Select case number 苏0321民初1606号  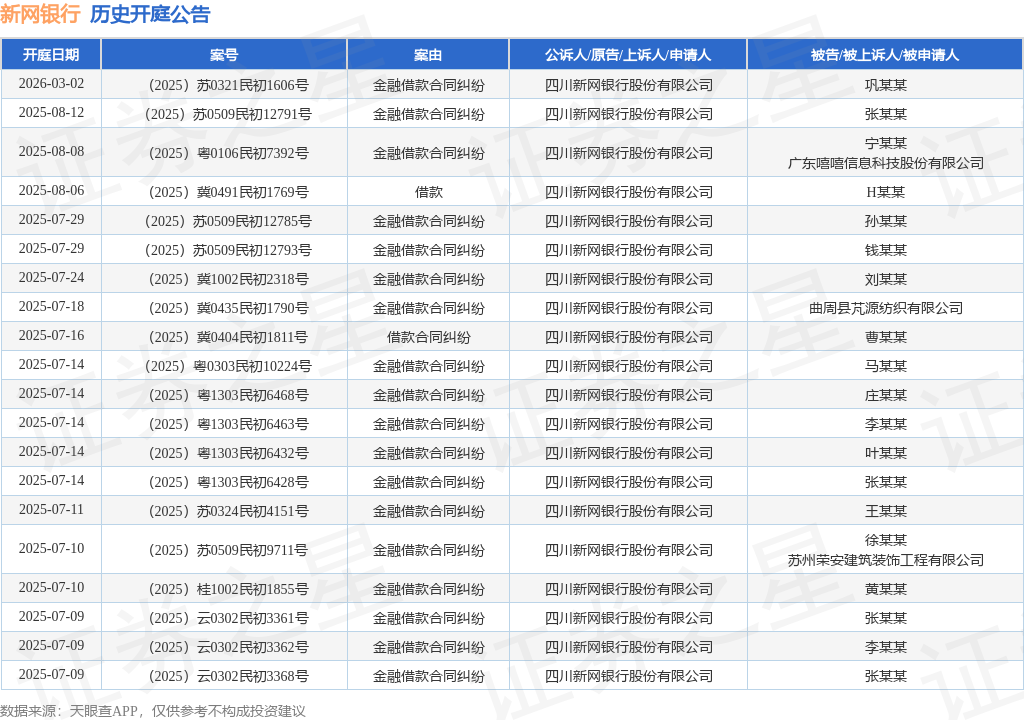[229, 85]
